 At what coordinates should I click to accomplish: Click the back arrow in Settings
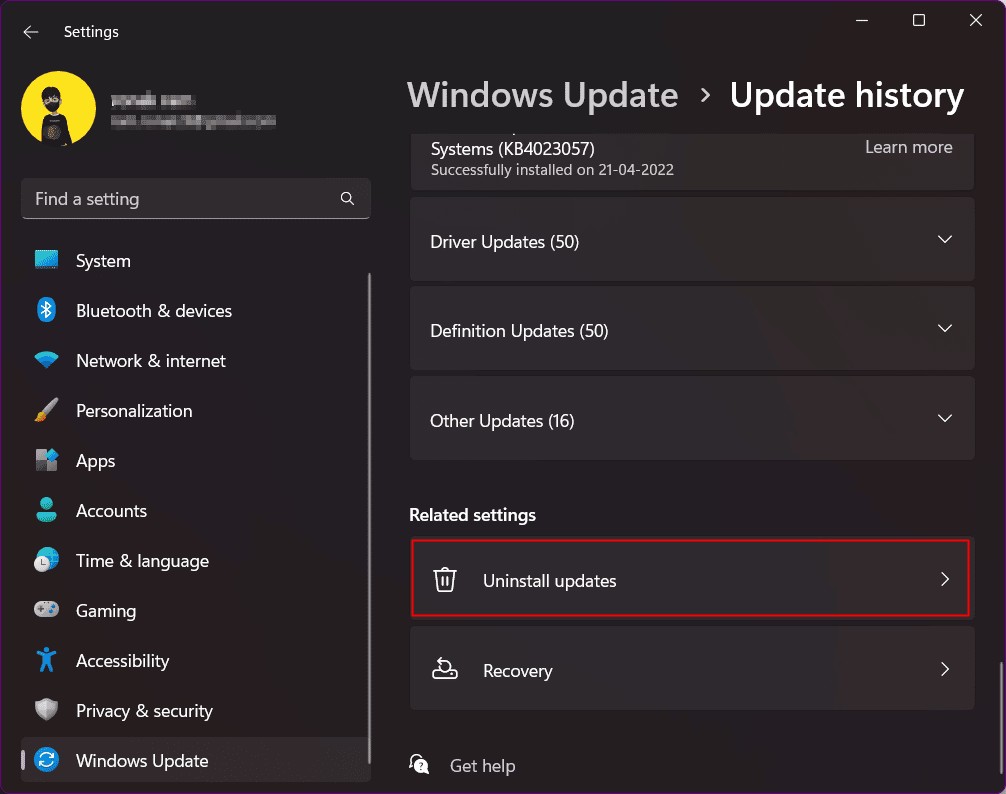[31, 32]
